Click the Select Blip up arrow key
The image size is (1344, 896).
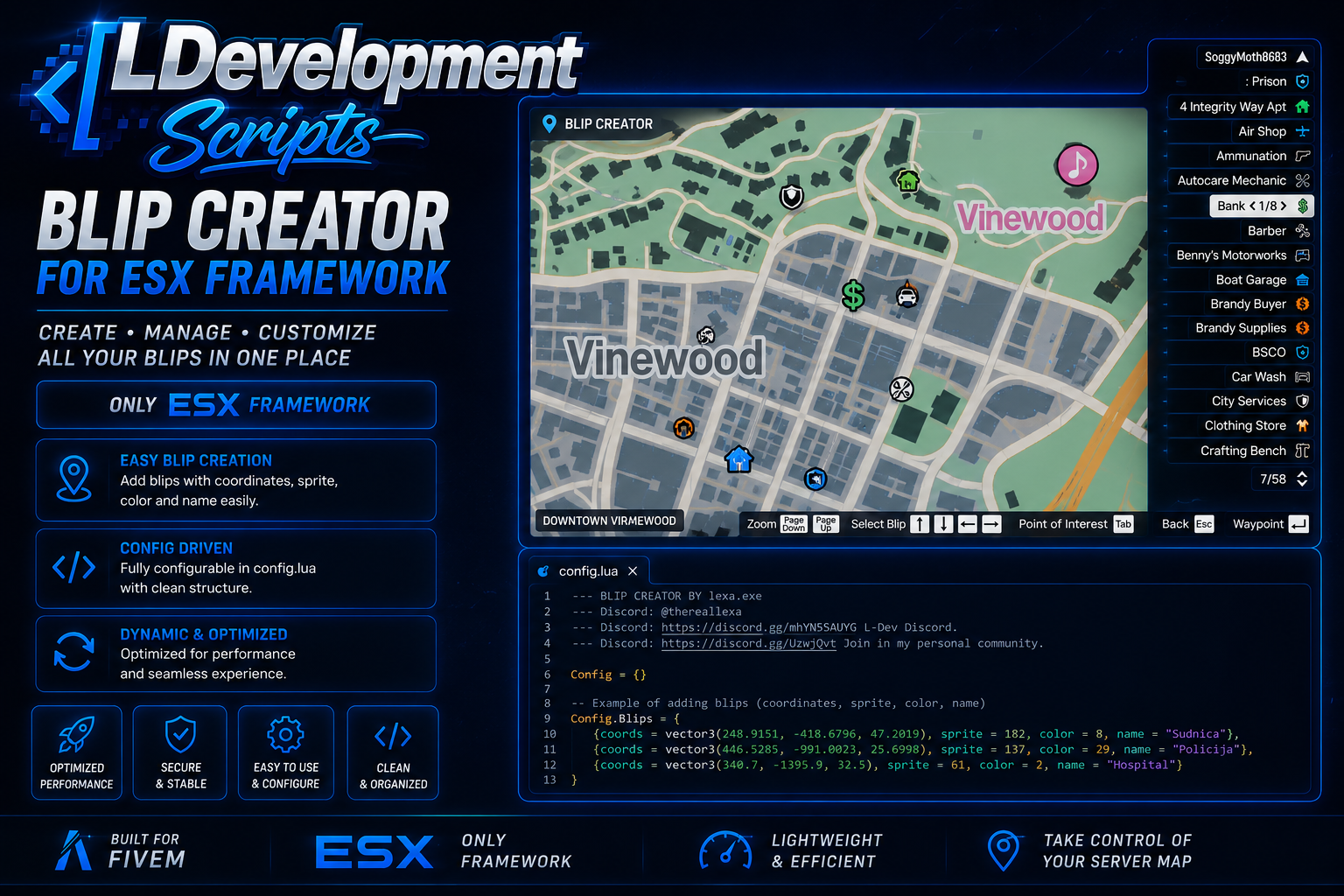point(920,524)
